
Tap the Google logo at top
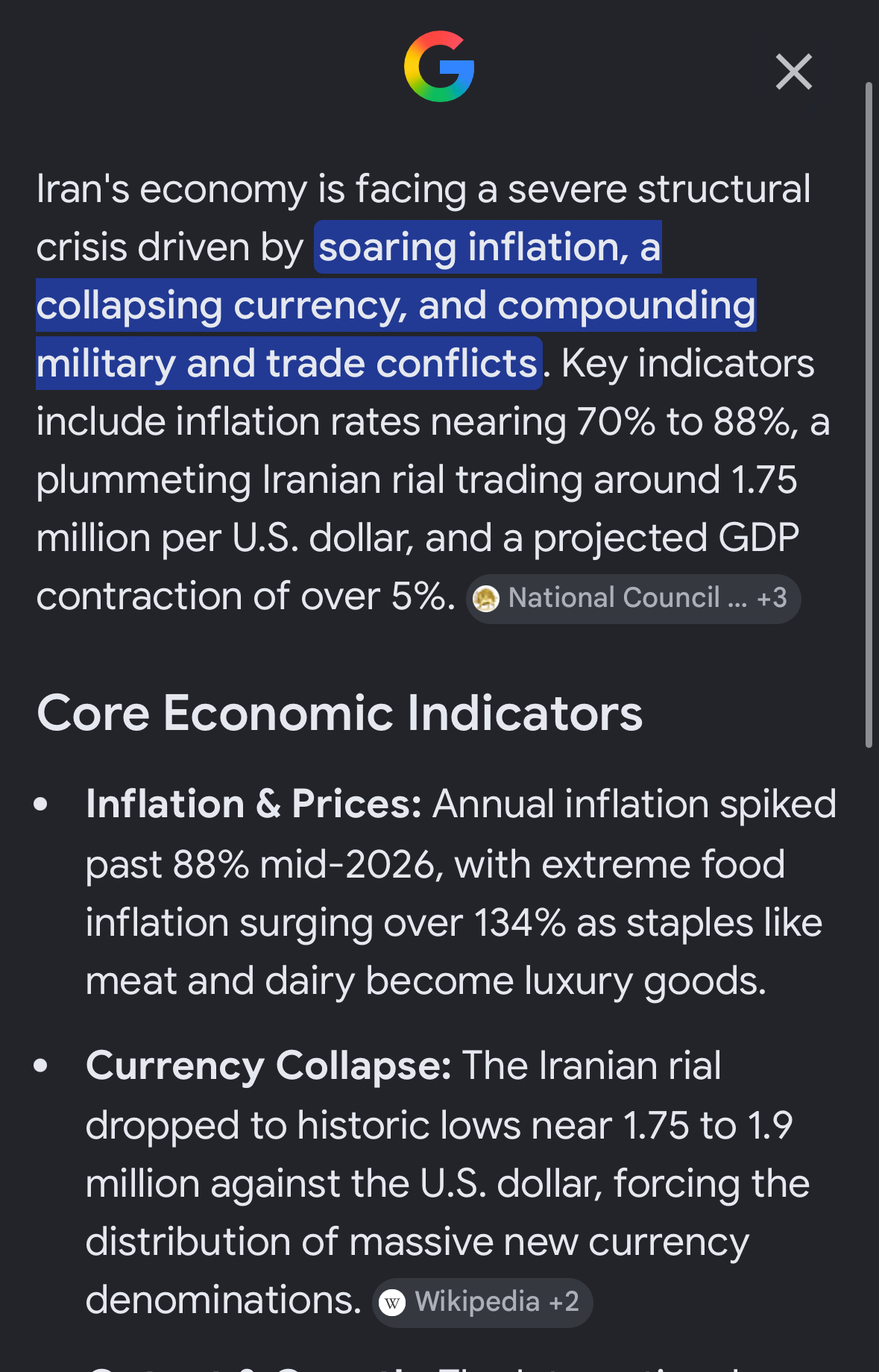coord(439,66)
